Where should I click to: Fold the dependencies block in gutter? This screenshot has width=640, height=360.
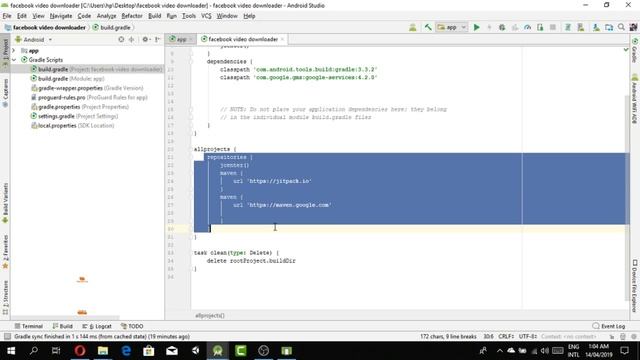click(x=191, y=62)
